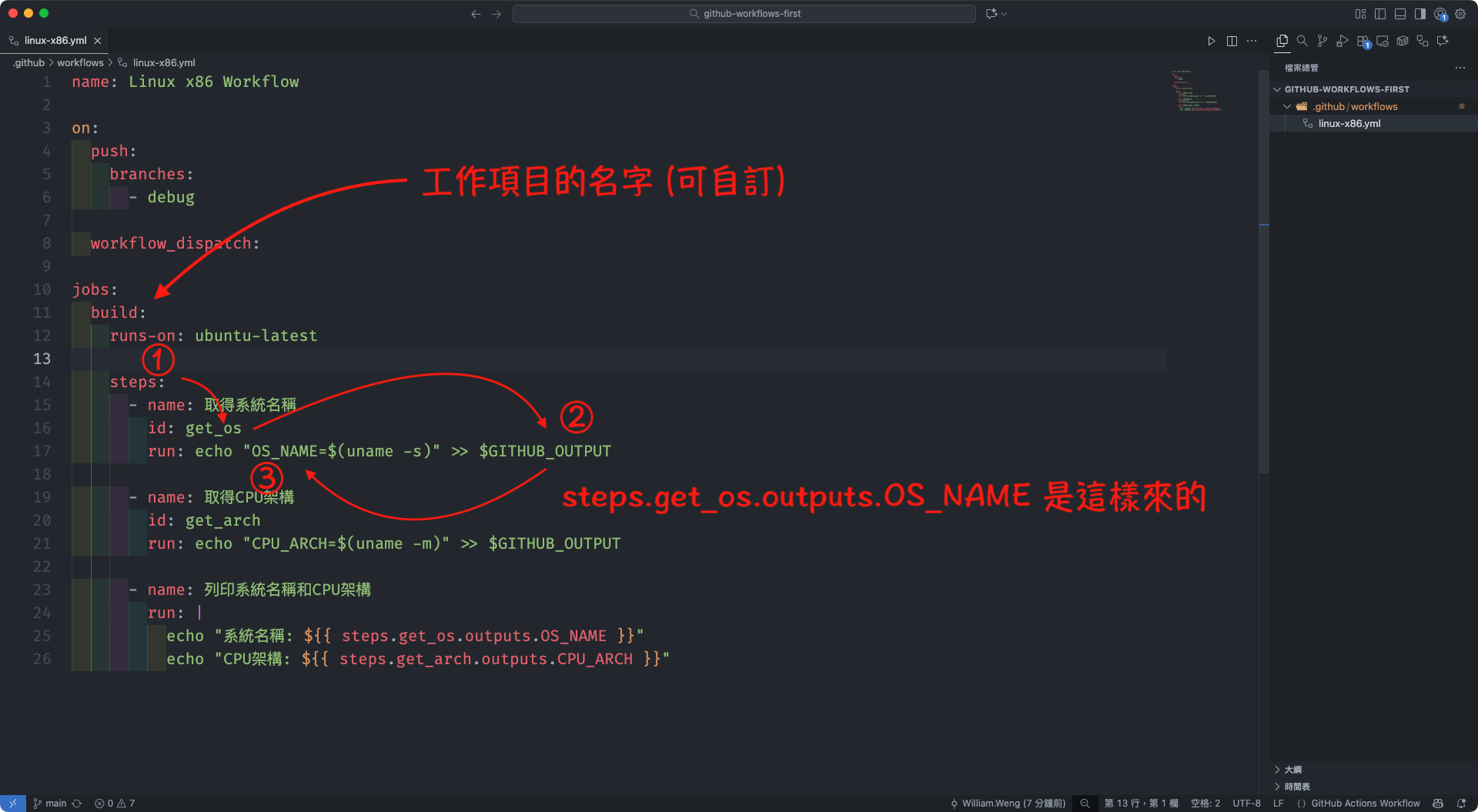The width and height of the screenshot is (1478, 812).
Task: Toggle the bottom panel visibility
Action: tap(1400, 14)
